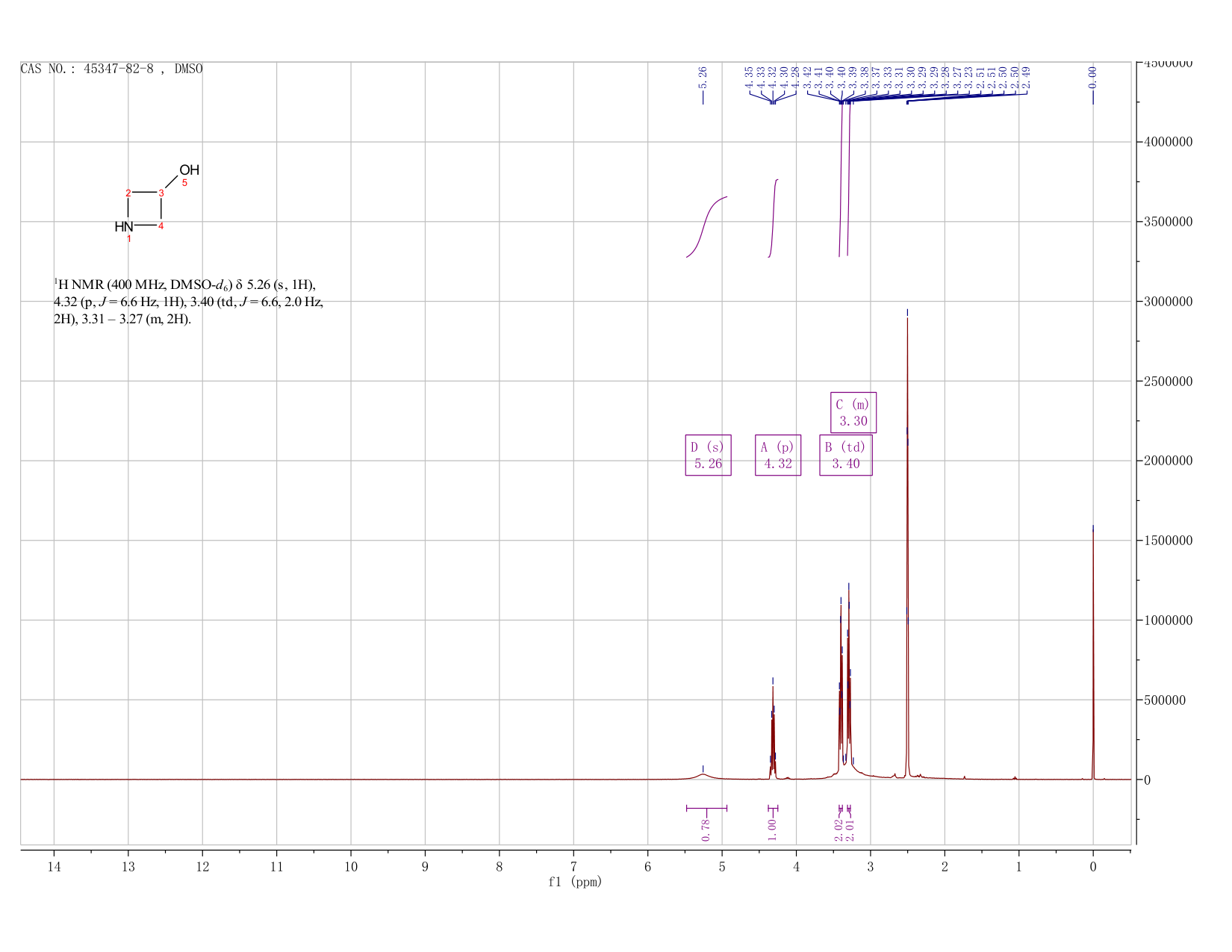Click the 0.00 peak label at the top
The image size is (1232, 952).
[x=1093, y=77]
